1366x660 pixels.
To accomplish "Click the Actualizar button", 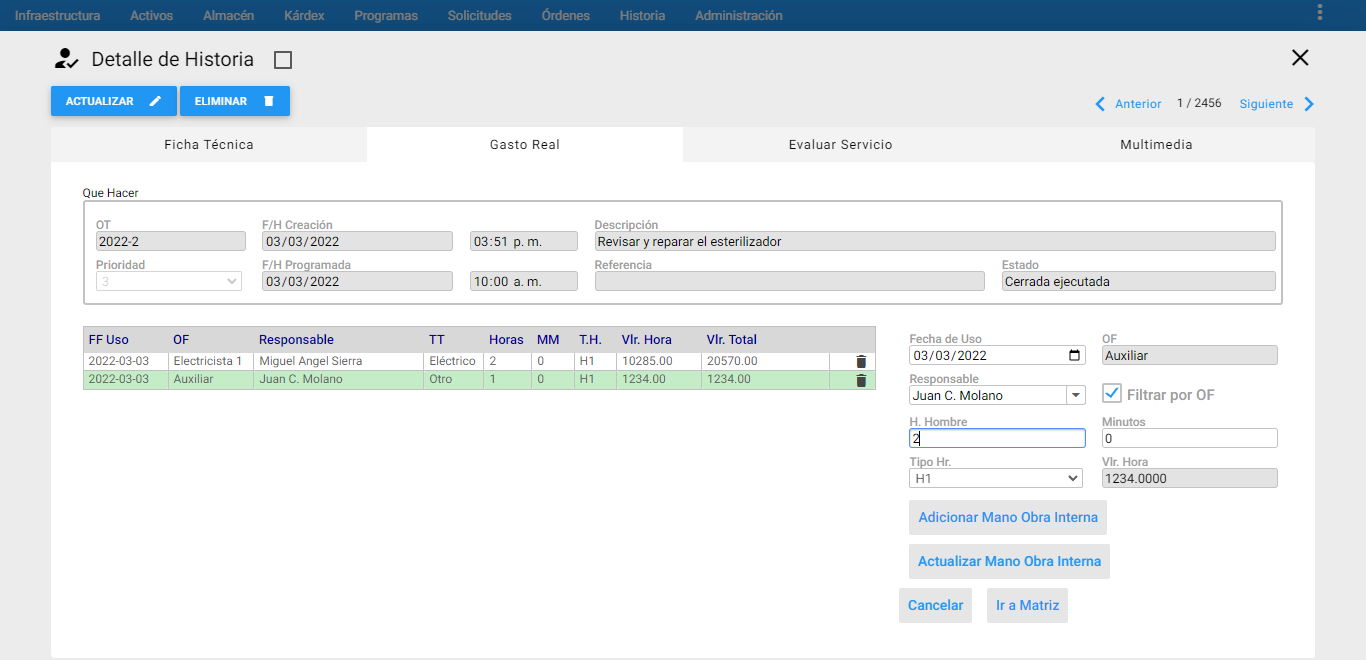I will pos(114,101).
